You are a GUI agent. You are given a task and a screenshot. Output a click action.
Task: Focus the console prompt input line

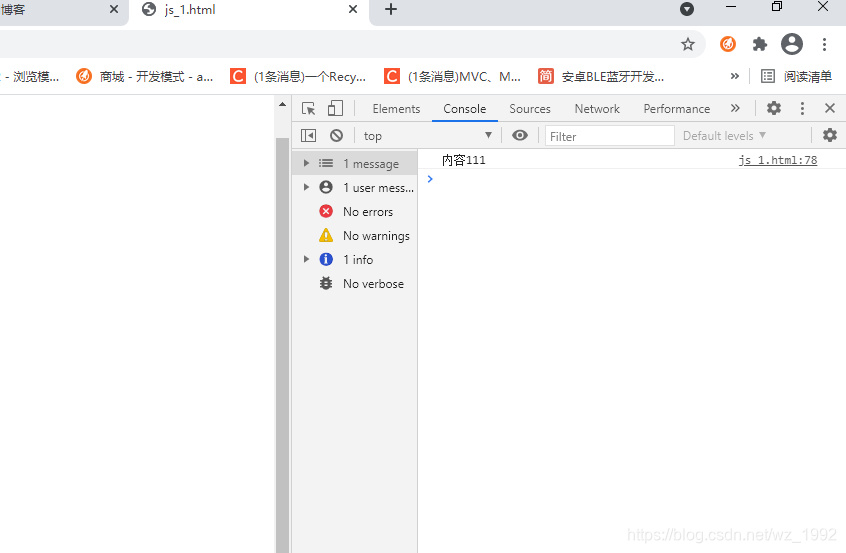pyautogui.click(x=631, y=179)
